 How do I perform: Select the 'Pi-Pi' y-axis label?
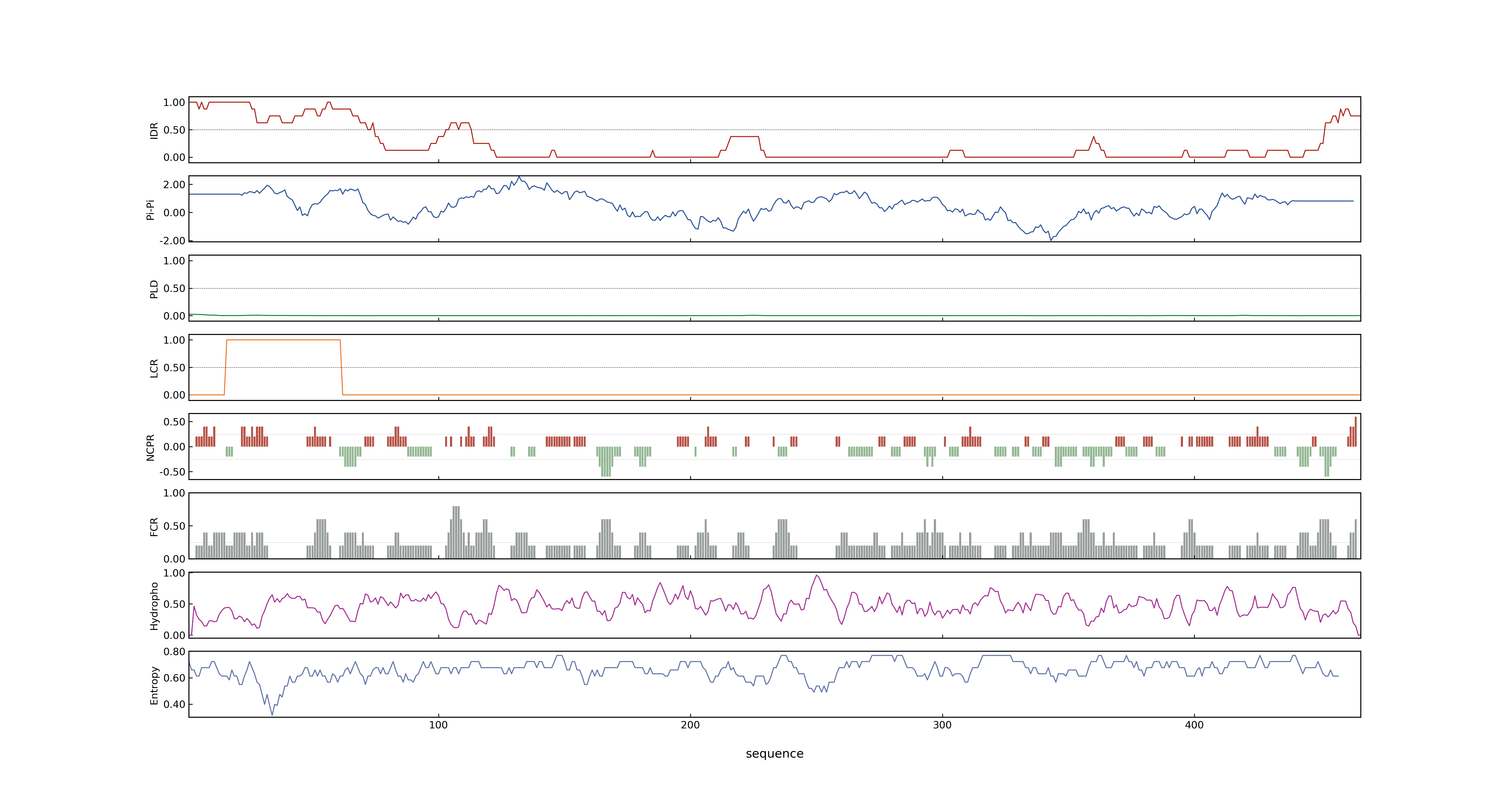(150, 209)
